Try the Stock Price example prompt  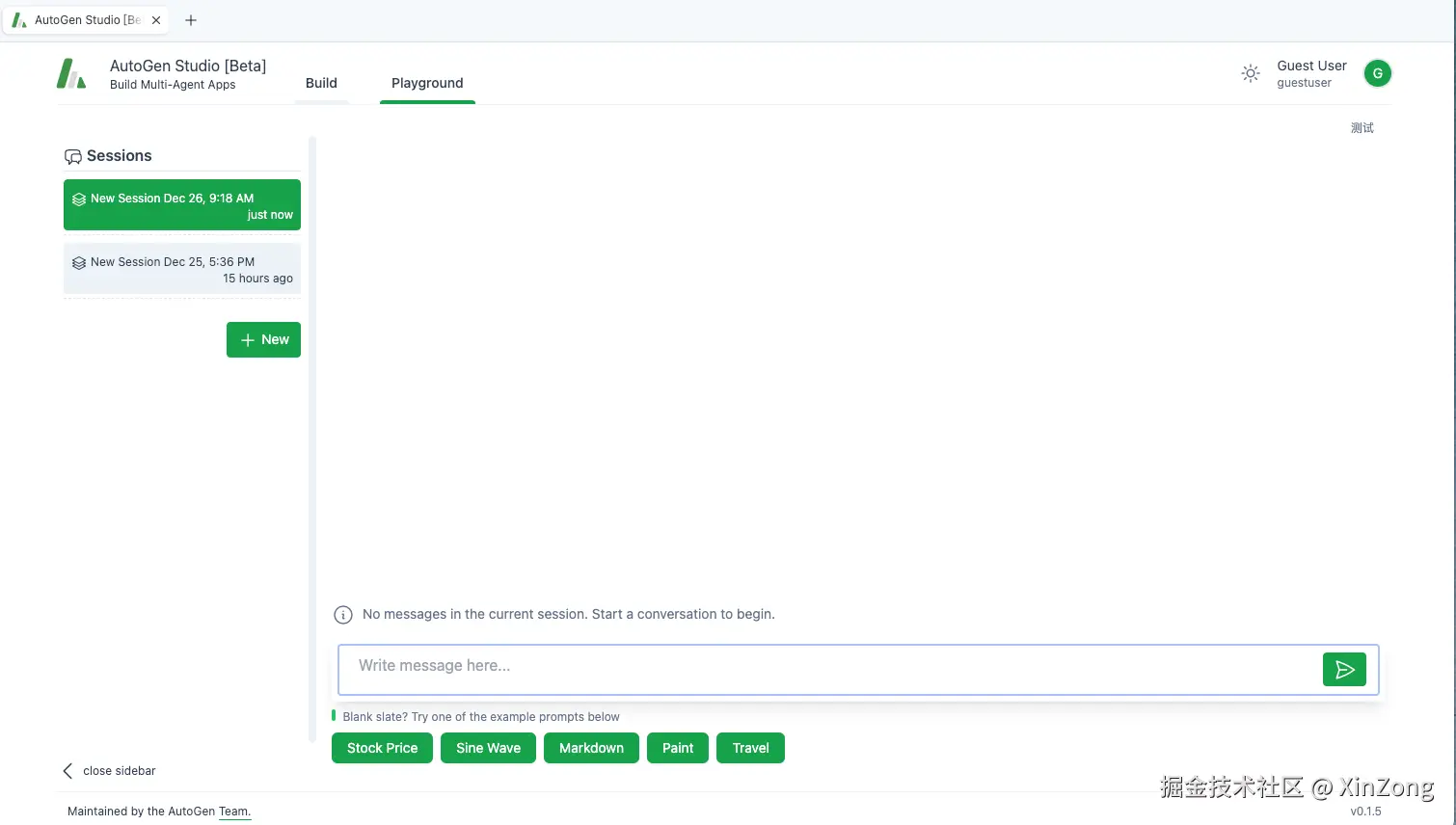coord(382,748)
